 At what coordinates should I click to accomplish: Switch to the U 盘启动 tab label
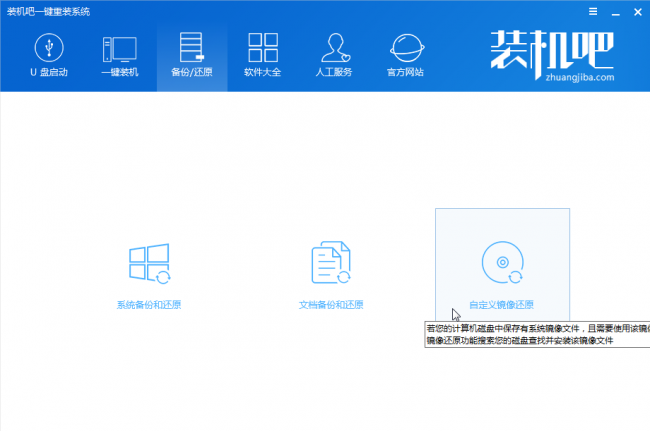coord(49,72)
